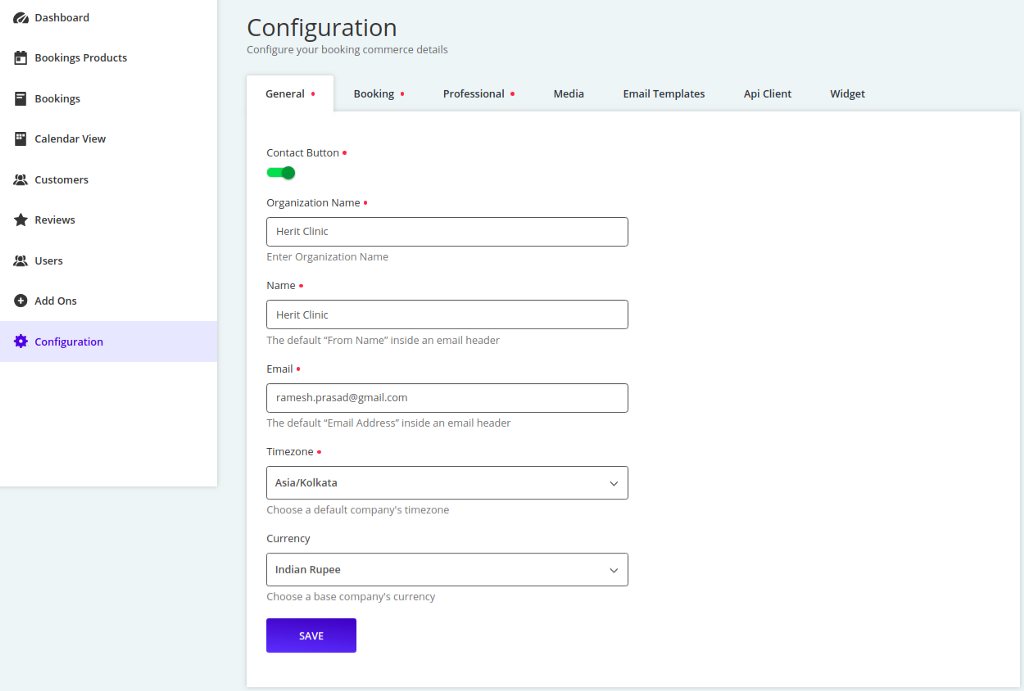Click the Organization Name input field

[x=446, y=232]
